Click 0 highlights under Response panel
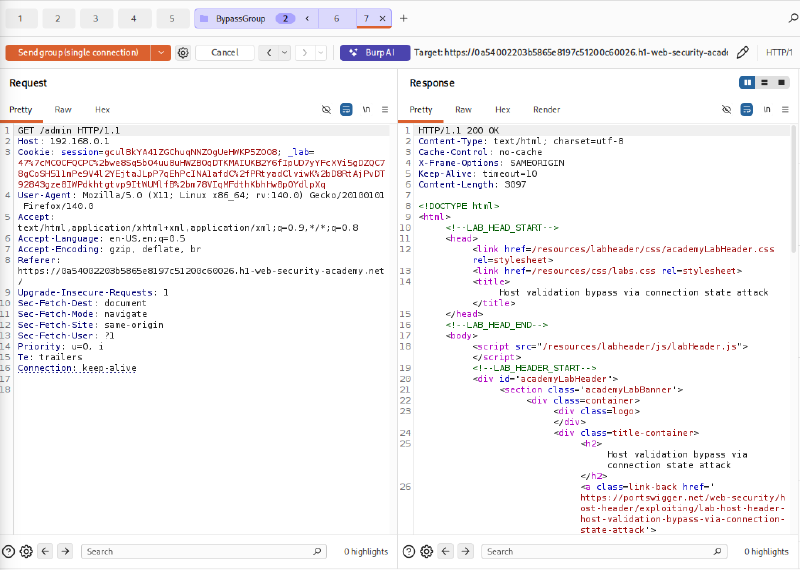 pyautogui.click(x=766, y=551)
